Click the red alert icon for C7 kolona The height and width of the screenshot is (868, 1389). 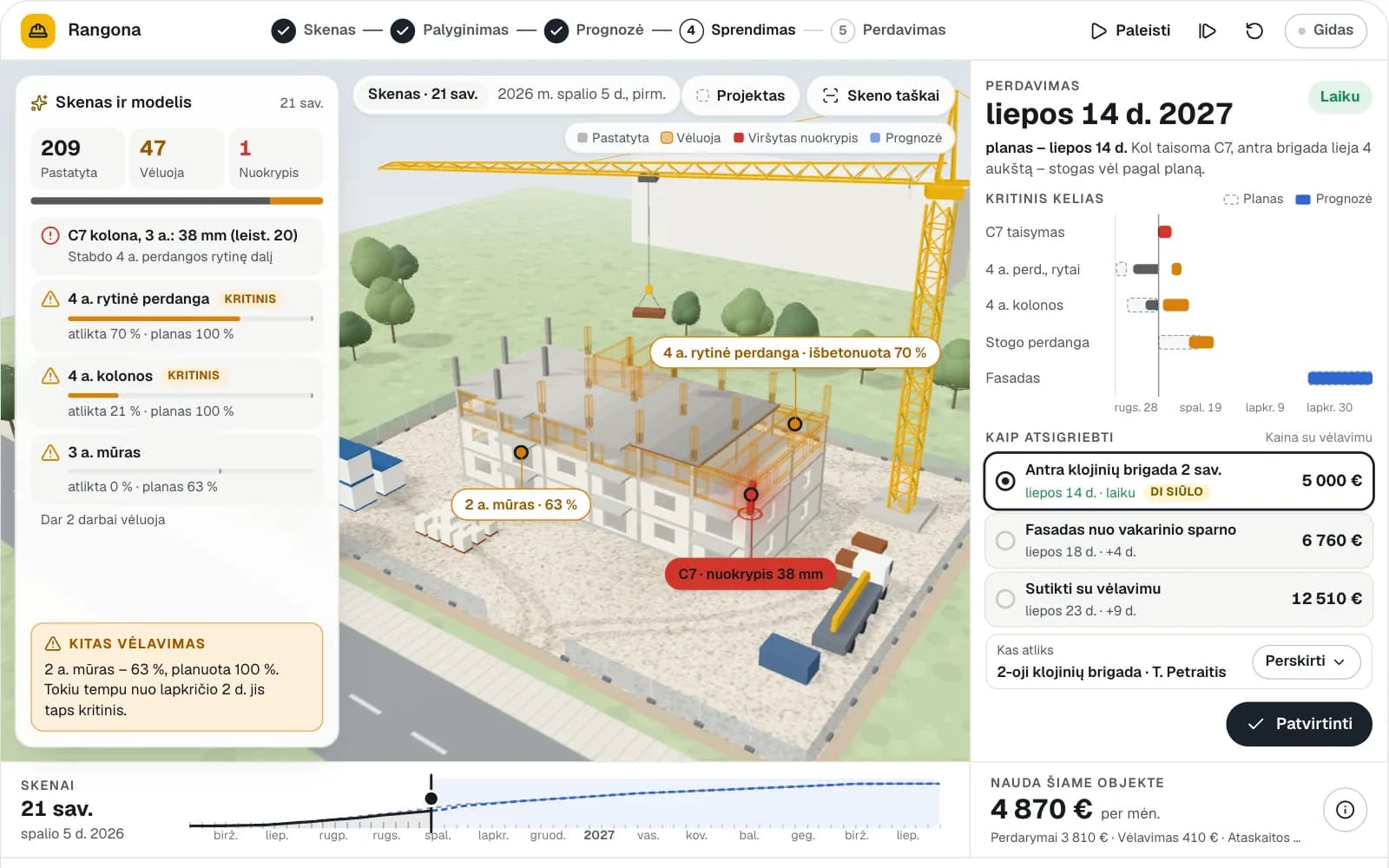[50, 235]
